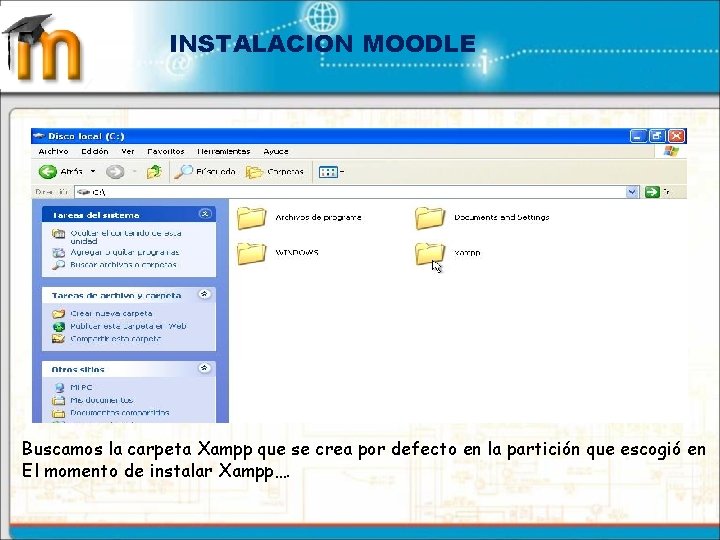Click Agregar o quitar programas link

click(x=124, y=252)
